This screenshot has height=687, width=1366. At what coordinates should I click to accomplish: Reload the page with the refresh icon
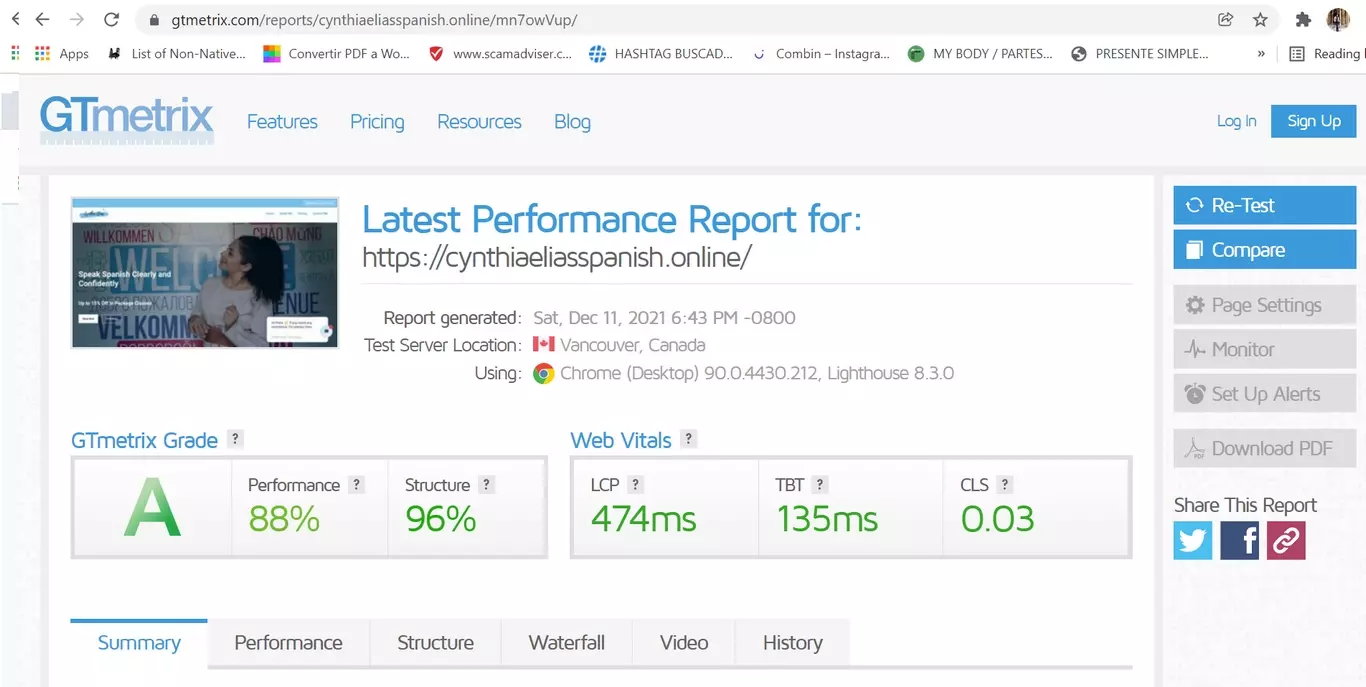tap(111, 19)
